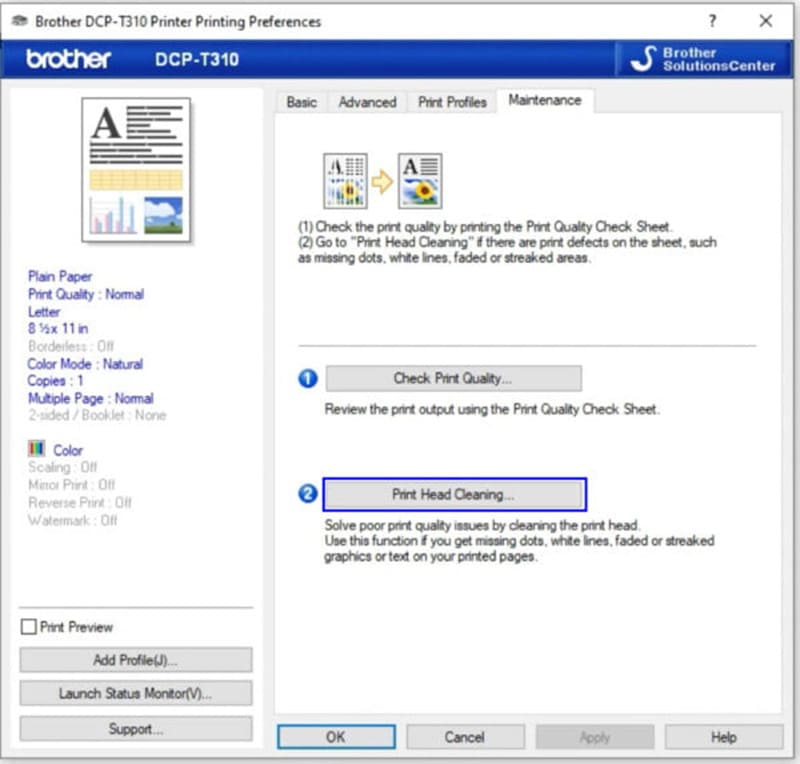The height and width of the screenshot is (764, 800).
Task: Click the printer icon in title bar
Action: 19,21
